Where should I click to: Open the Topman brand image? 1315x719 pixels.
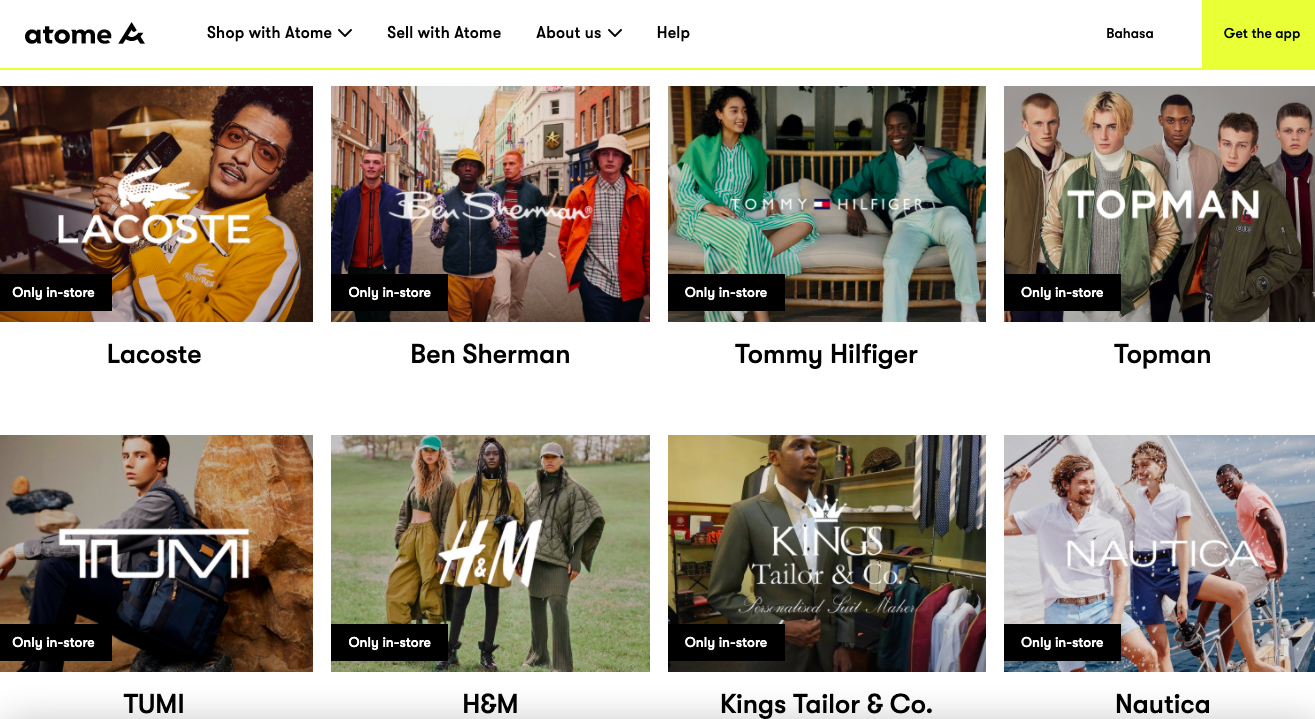point(1159,204)
